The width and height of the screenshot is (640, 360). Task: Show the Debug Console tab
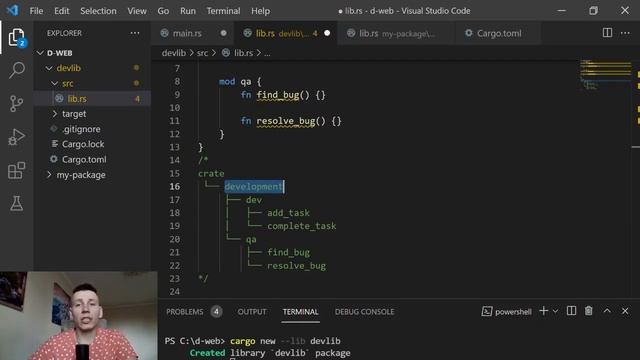pyautogui.click(x=364, y=312)
